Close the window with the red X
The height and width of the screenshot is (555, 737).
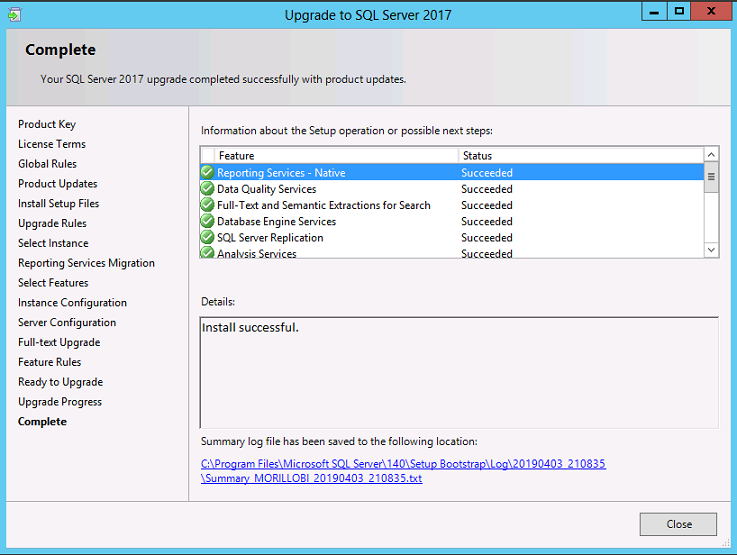(x=711, y=11)
